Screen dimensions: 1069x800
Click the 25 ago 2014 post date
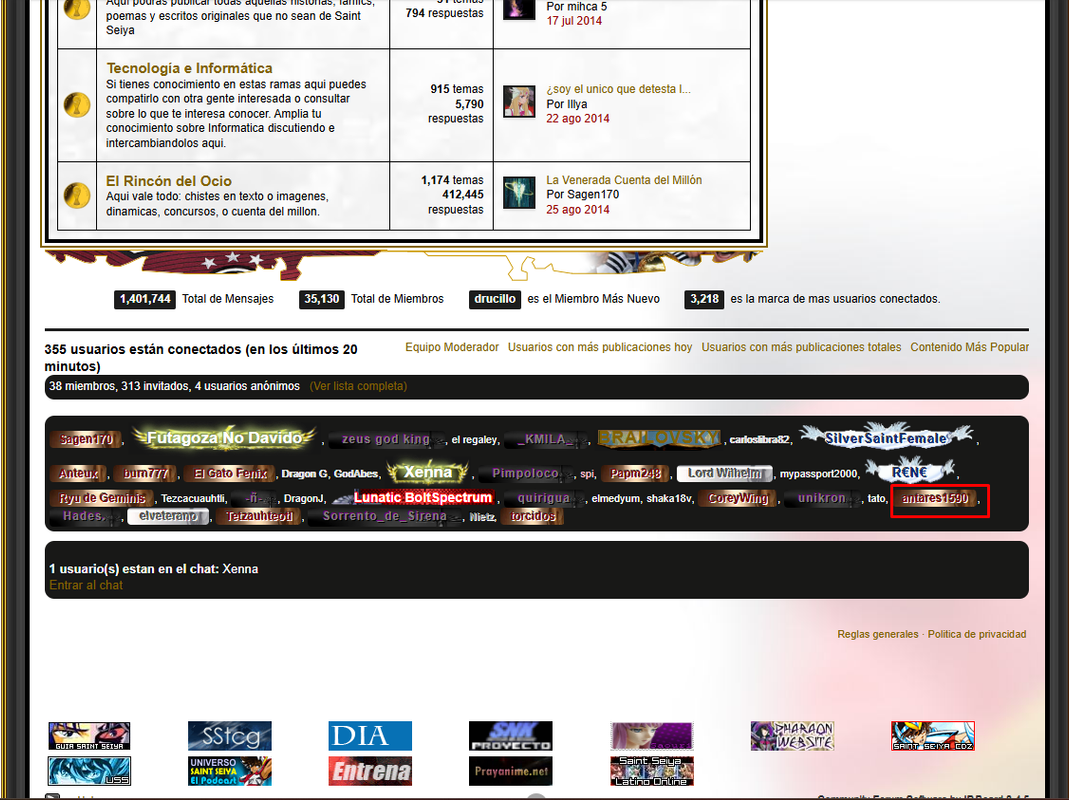click(577, 210)
